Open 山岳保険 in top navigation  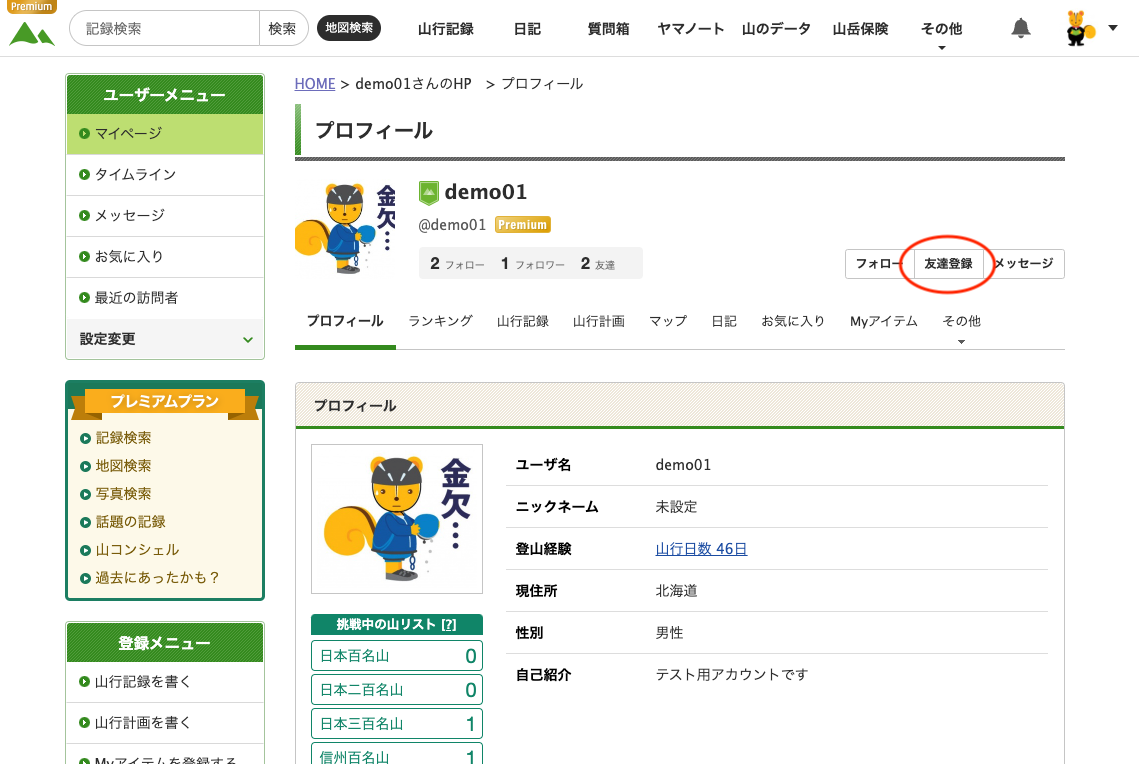click(x=860, y=29)
